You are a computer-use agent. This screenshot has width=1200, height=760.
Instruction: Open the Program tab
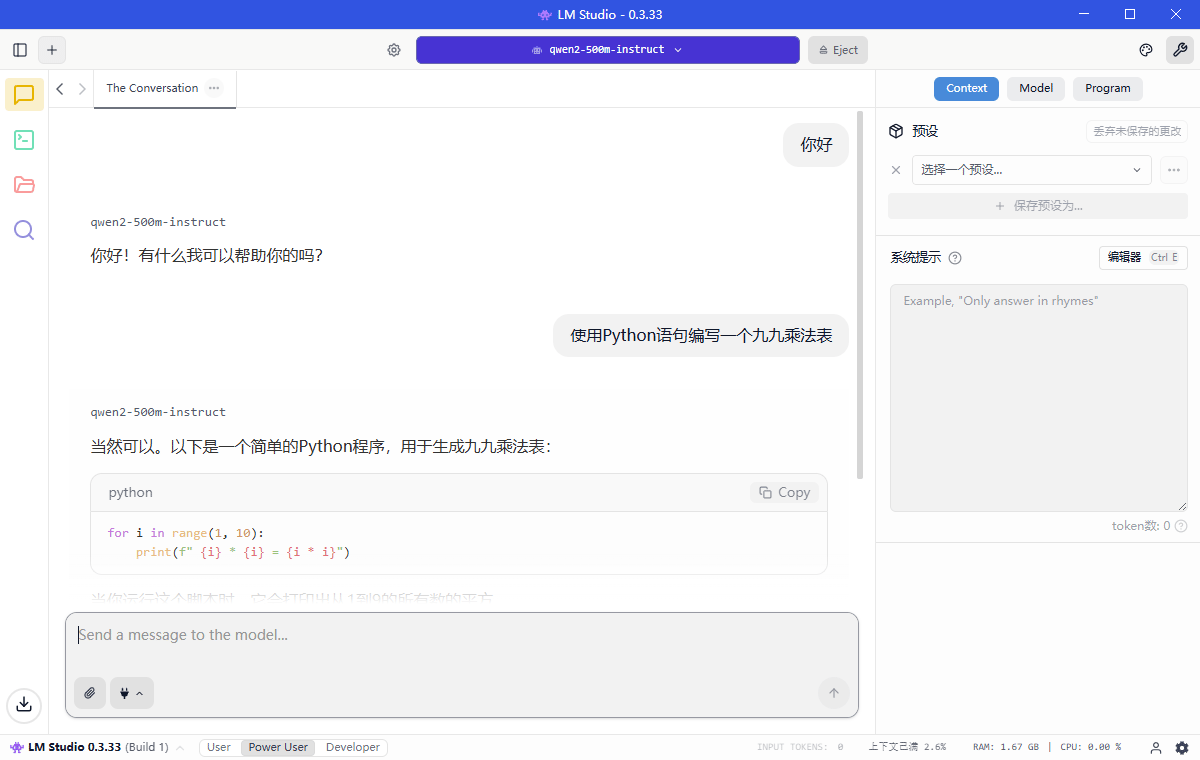point(1107,88)
